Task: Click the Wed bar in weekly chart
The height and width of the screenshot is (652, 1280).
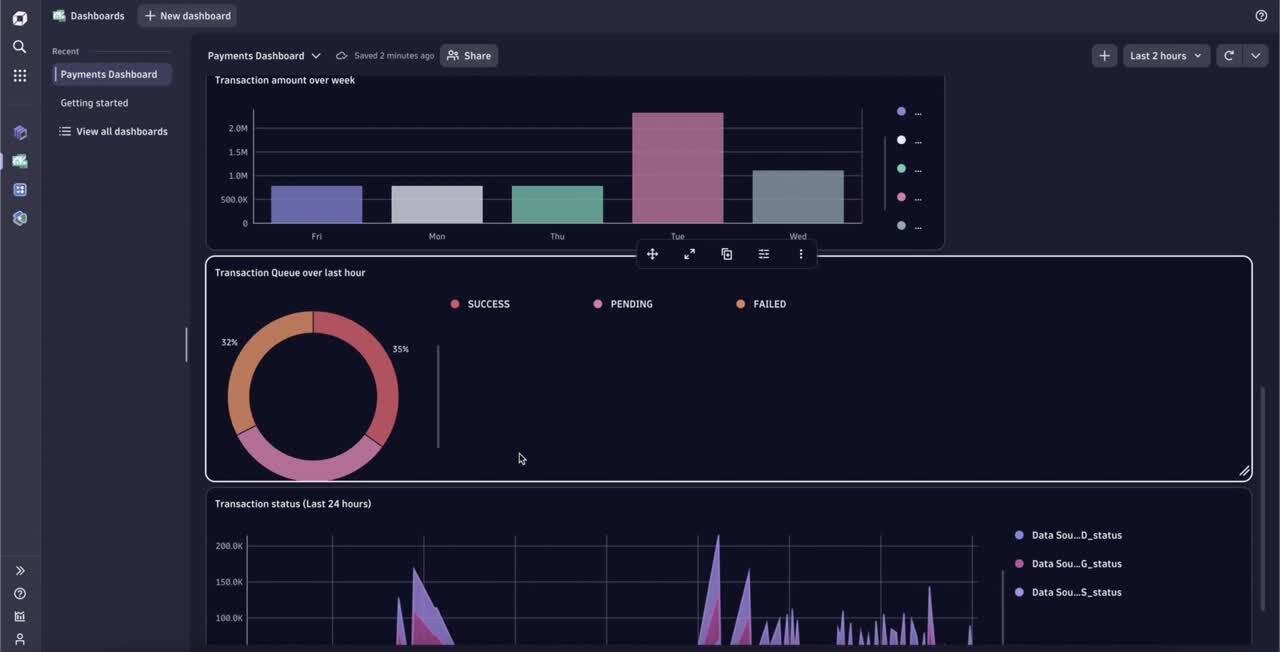Action: (798, 197)
